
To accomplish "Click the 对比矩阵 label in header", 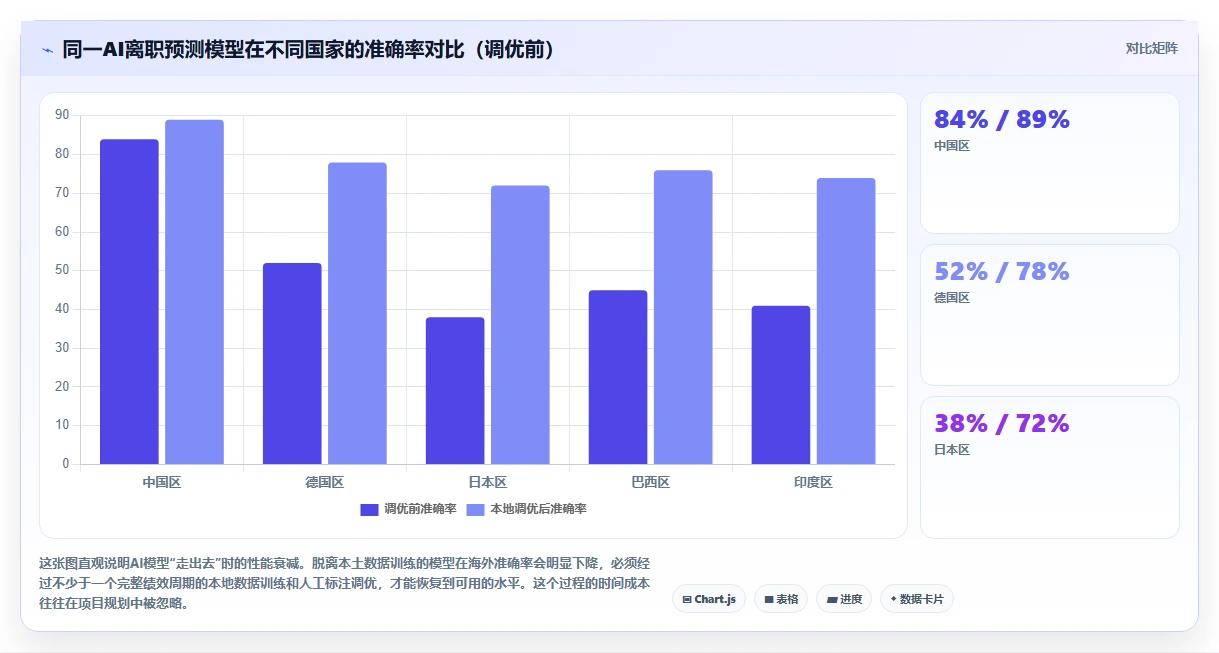I will point(1151,48).
